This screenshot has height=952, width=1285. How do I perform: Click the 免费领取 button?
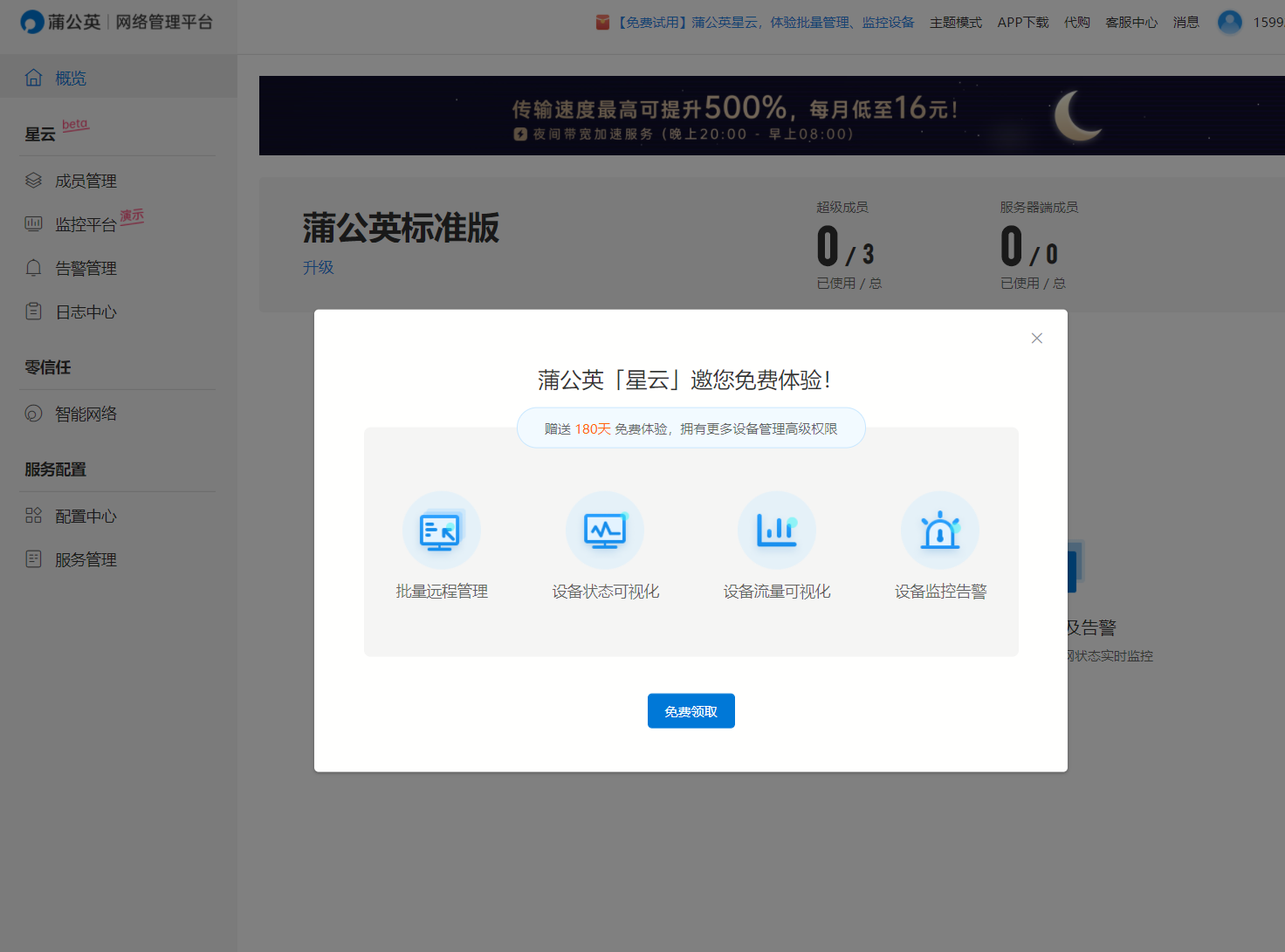[x=691, y=711]
